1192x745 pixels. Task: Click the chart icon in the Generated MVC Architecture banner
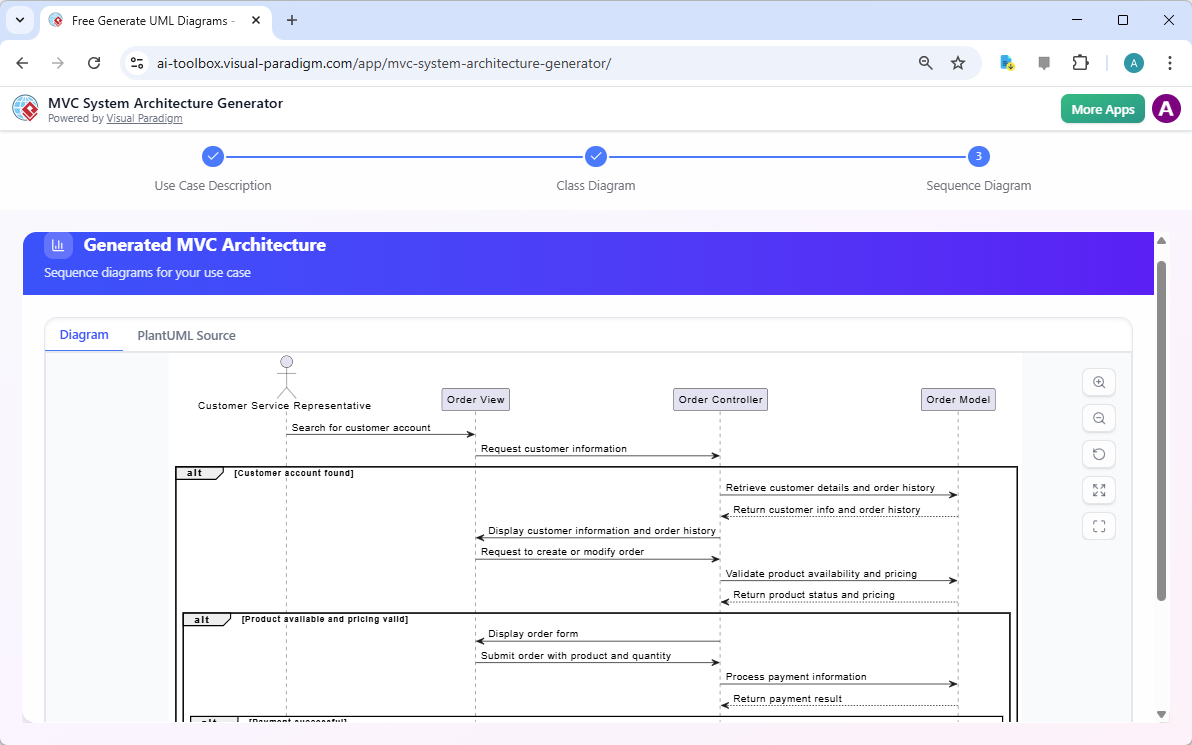tap(58, 245)
